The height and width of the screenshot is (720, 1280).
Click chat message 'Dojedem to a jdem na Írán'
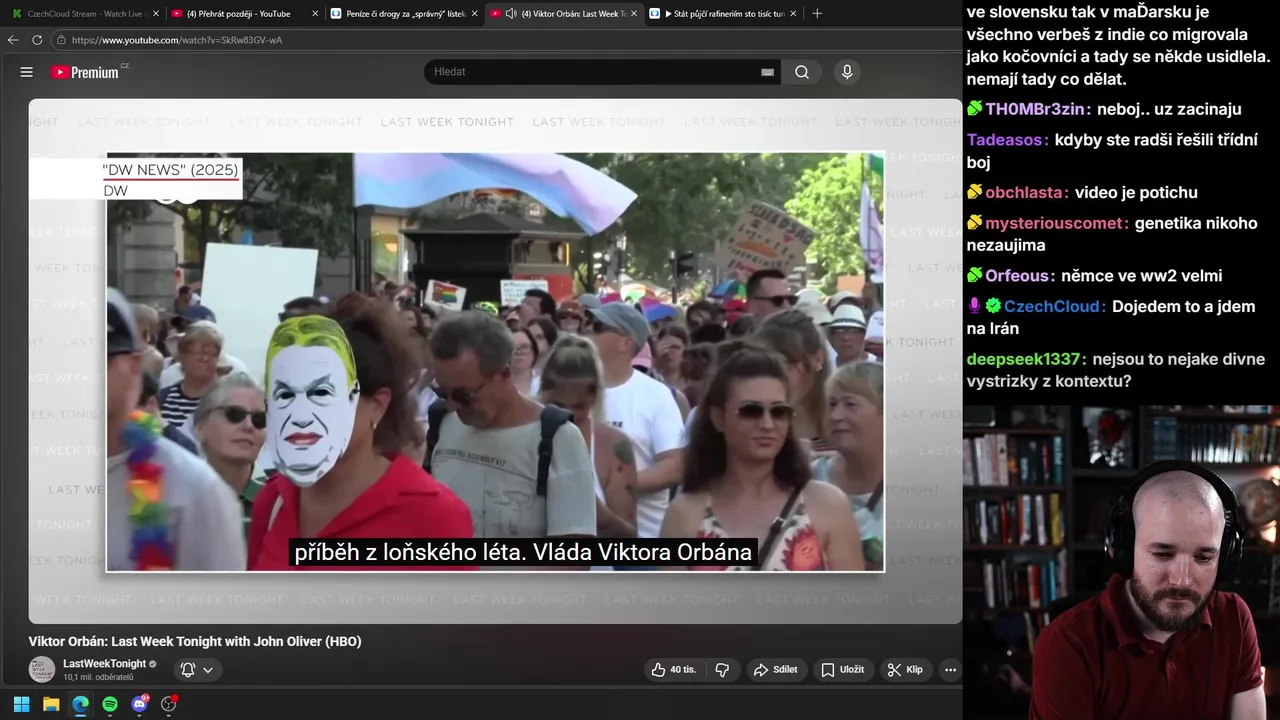coord(1110,317)
